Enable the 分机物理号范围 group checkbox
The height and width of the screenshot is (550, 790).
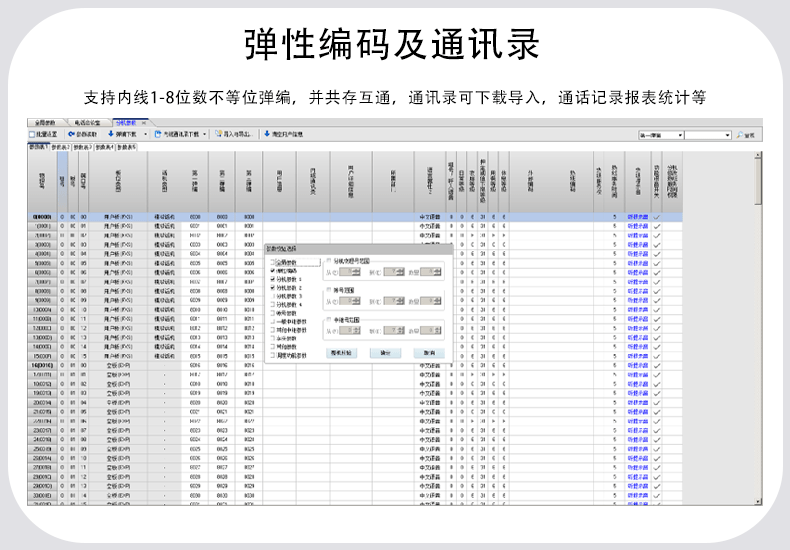(x=329, y=261)
